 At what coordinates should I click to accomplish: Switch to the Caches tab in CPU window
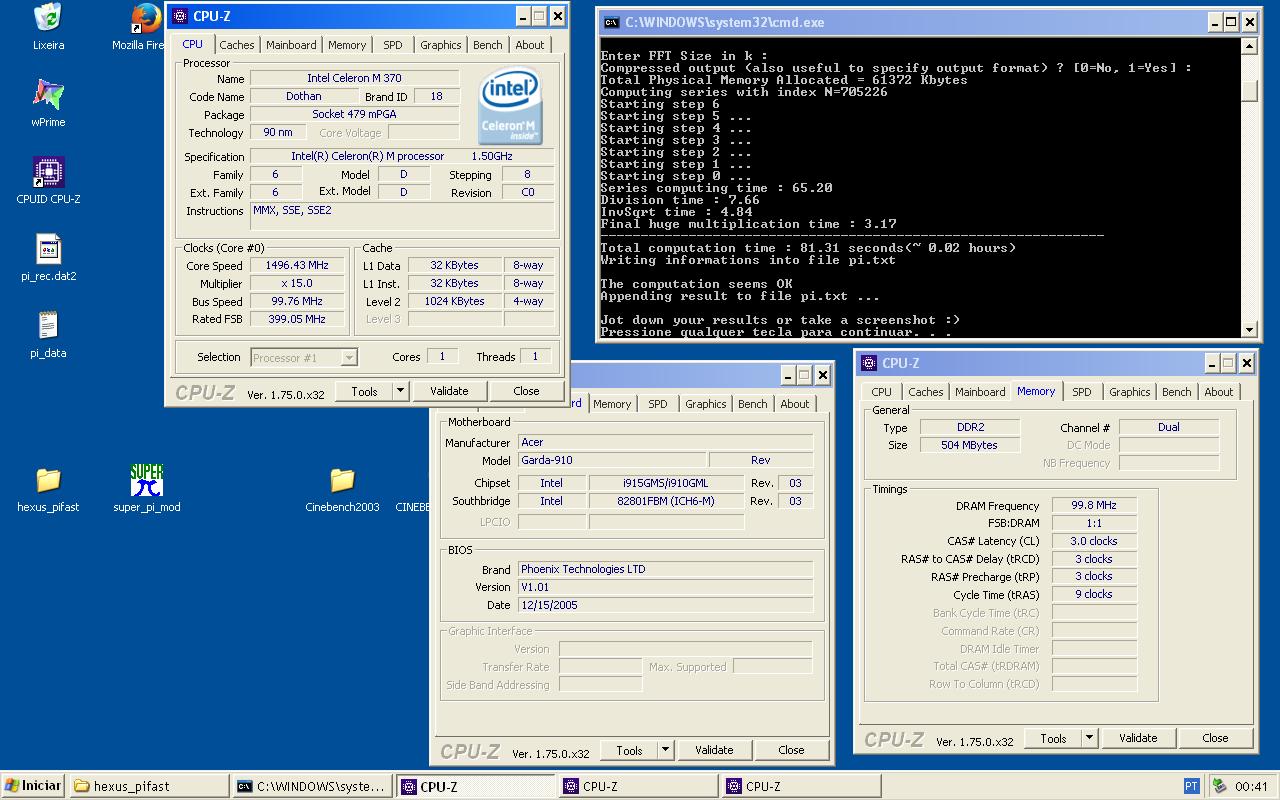(x=237, y=45)
